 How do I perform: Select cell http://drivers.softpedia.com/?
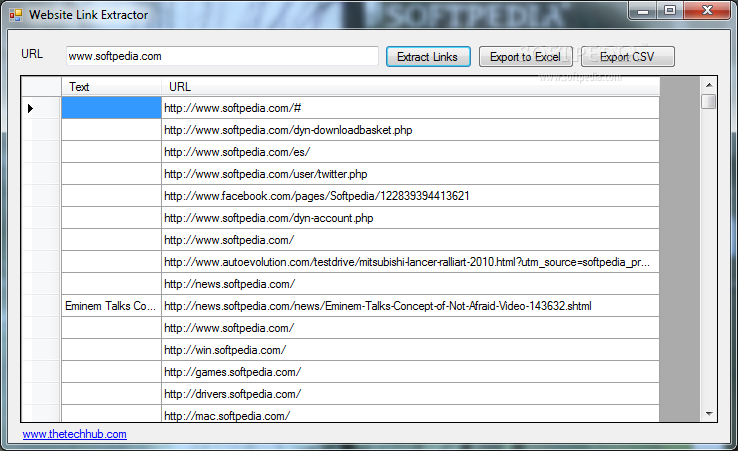tap(410, 394)
